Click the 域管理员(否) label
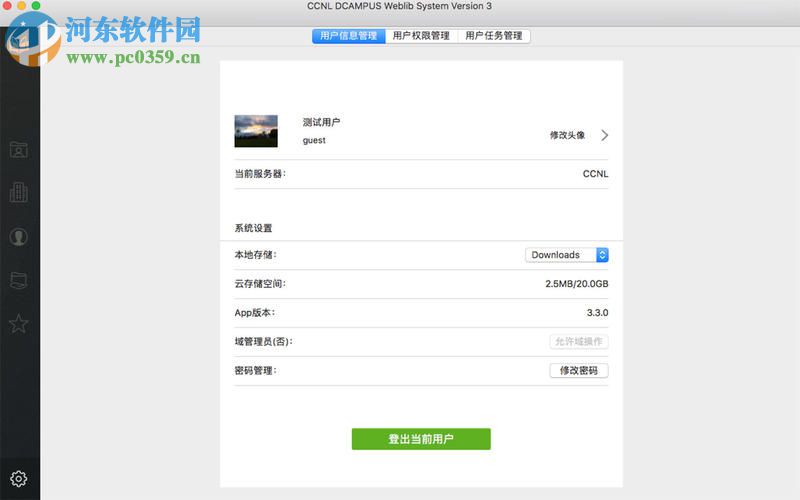Screen dimensions: 800x500 (264, 341)
